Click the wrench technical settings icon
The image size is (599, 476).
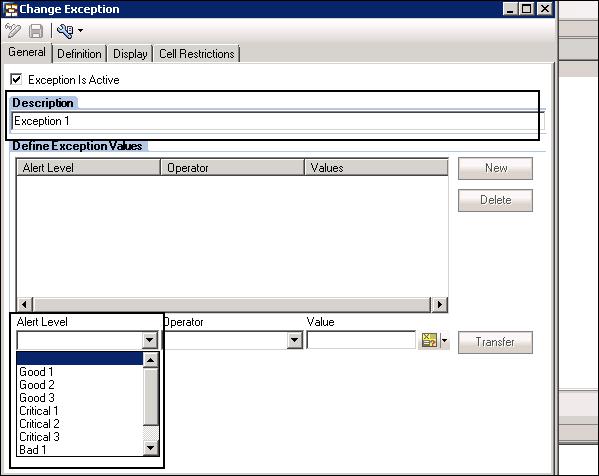[65, 31]
